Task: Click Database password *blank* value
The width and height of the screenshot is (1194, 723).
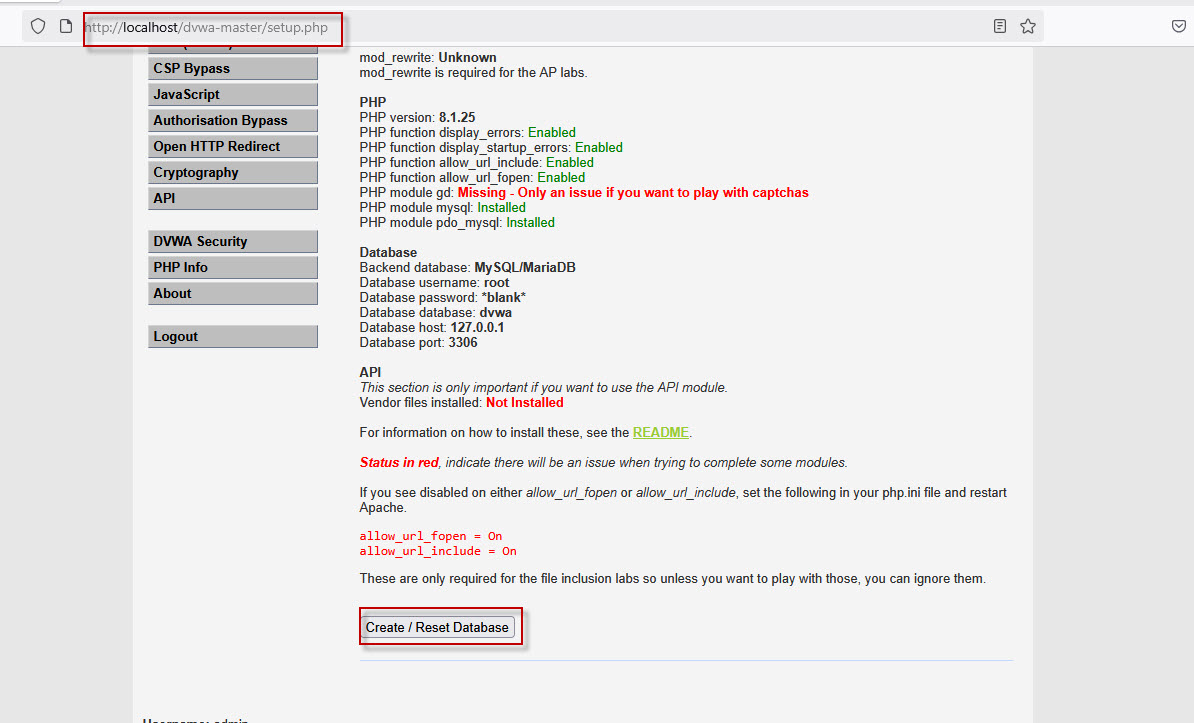Action: (x=503, y=298)
